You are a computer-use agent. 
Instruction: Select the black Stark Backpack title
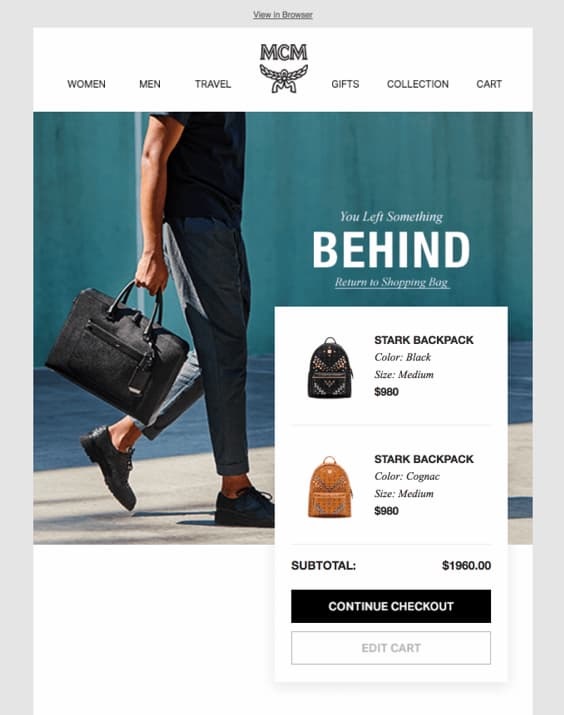(x=424, y=340)
